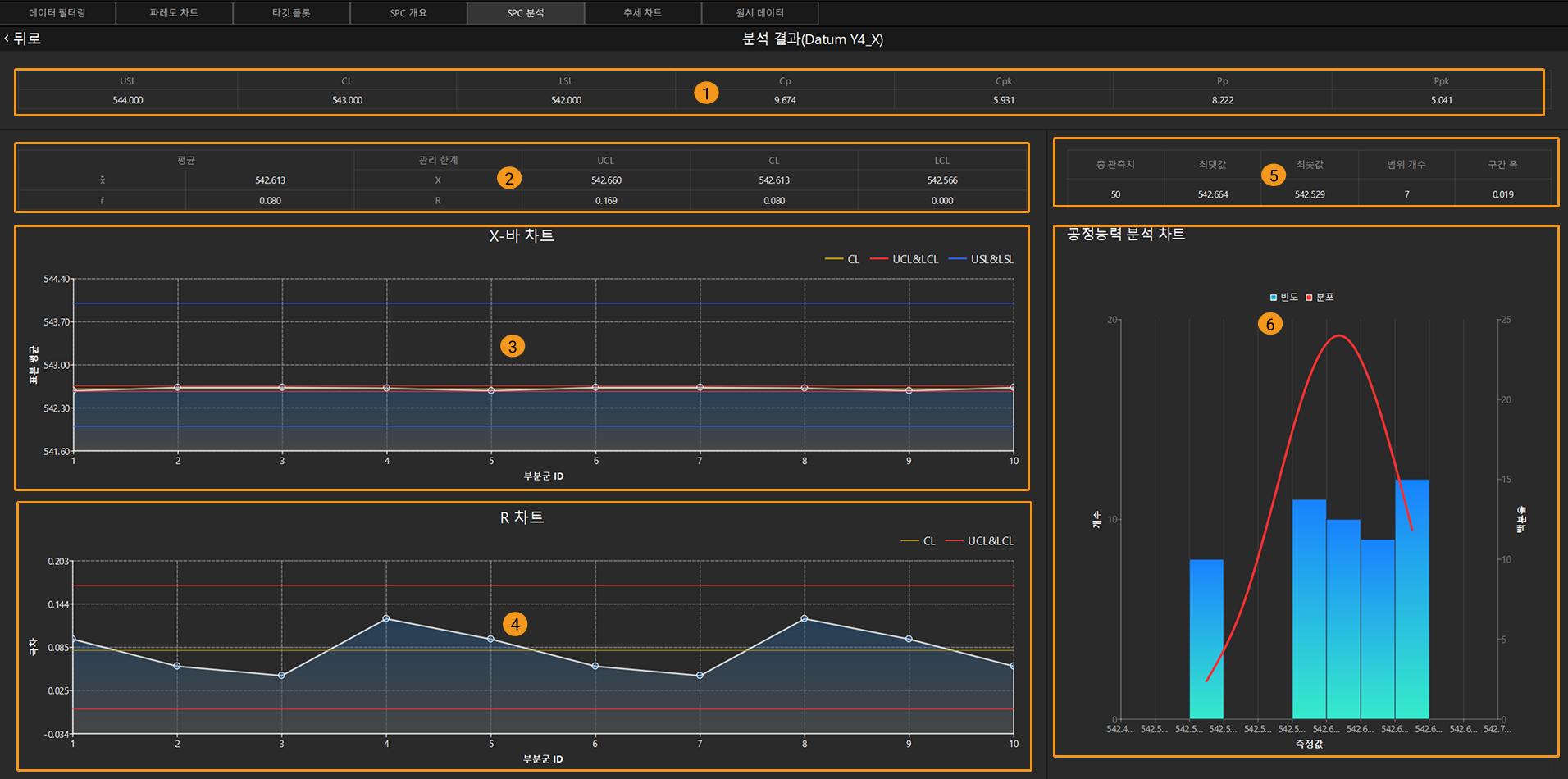Open the 타깃 플롯 tab
Viewport: 1568px width, 779px height.
[291, 13]
